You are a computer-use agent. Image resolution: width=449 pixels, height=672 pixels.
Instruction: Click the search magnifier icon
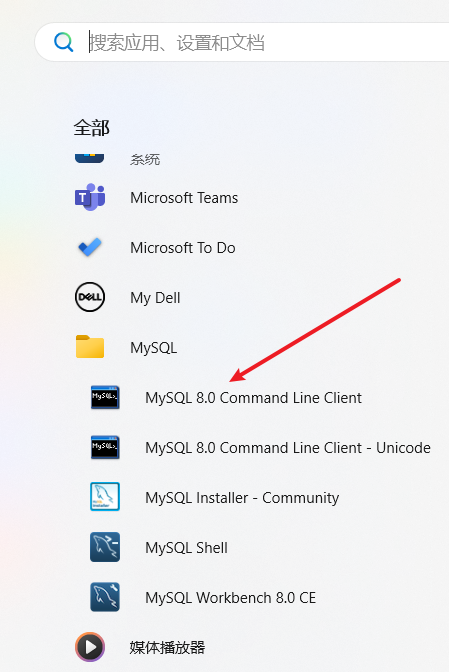click(64, 42)
